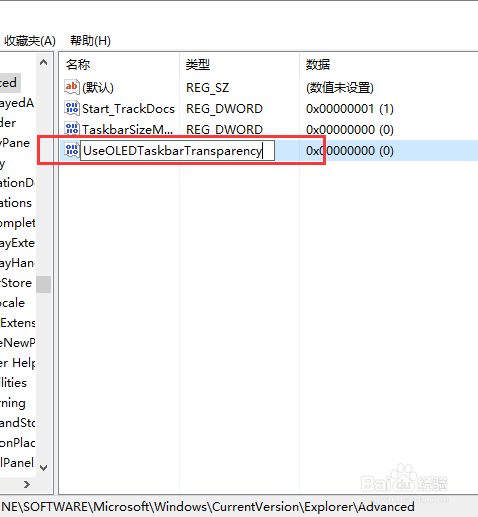
Task: Select the TaskbarSizeM... DWORD icon
Action: 71,129
